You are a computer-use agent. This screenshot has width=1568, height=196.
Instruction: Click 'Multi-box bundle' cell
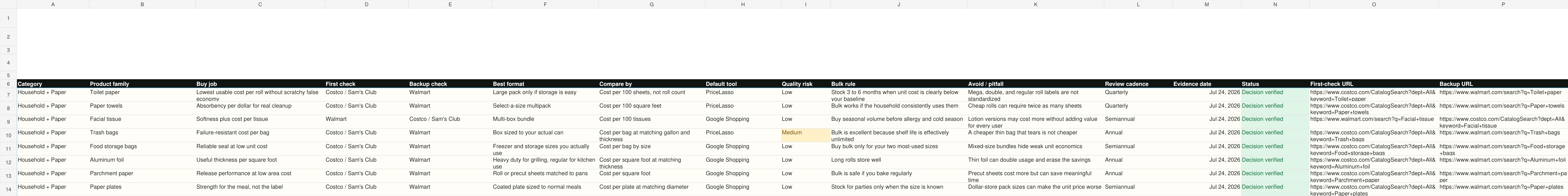545,122
